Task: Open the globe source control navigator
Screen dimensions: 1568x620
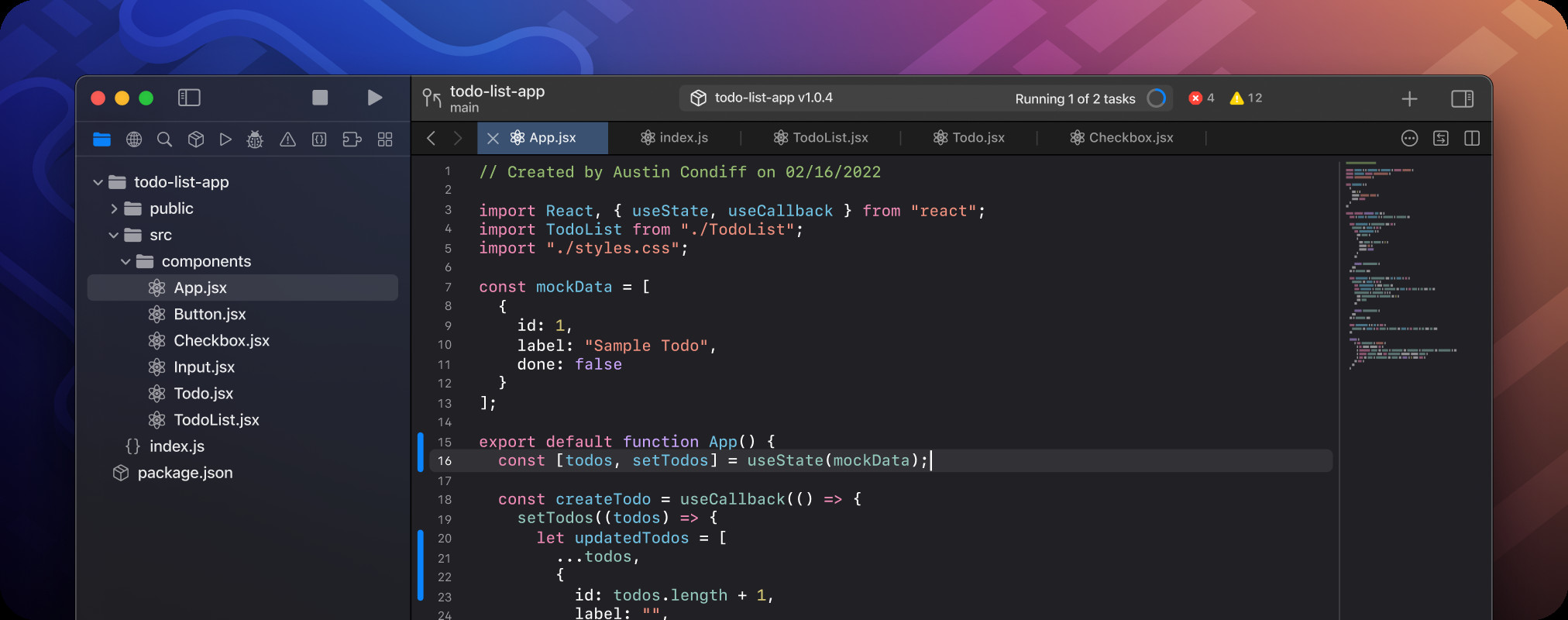Action: pyautogui.click(x=134, y=139)
